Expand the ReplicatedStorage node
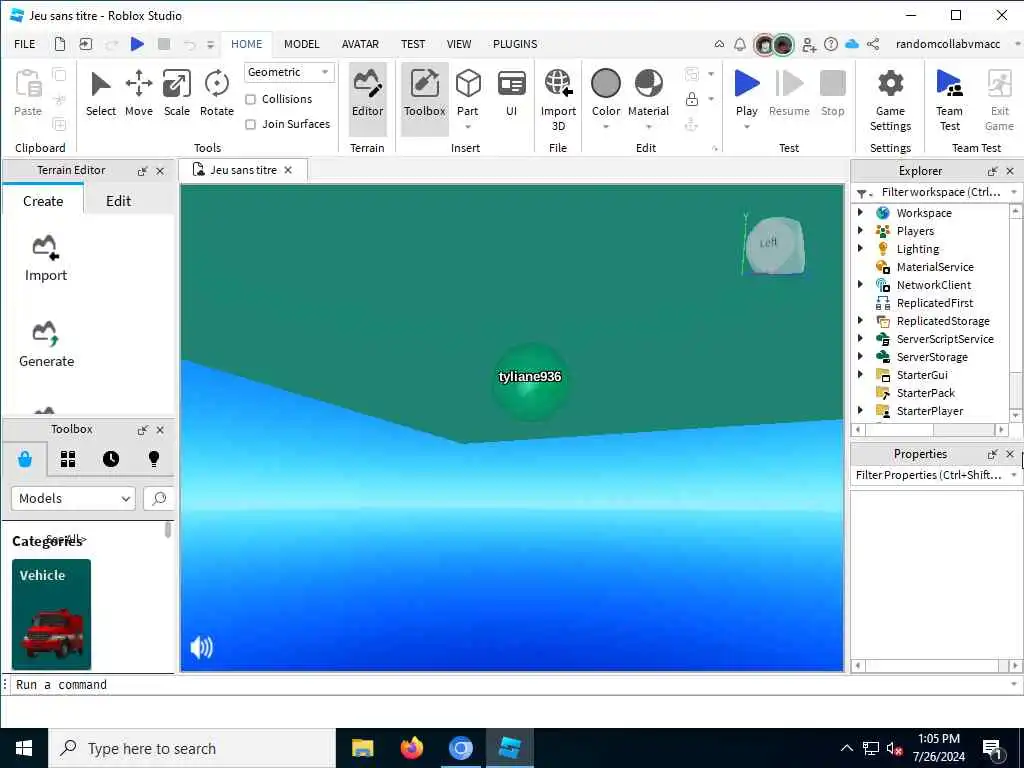The image size is (1024, 768). 861,320
